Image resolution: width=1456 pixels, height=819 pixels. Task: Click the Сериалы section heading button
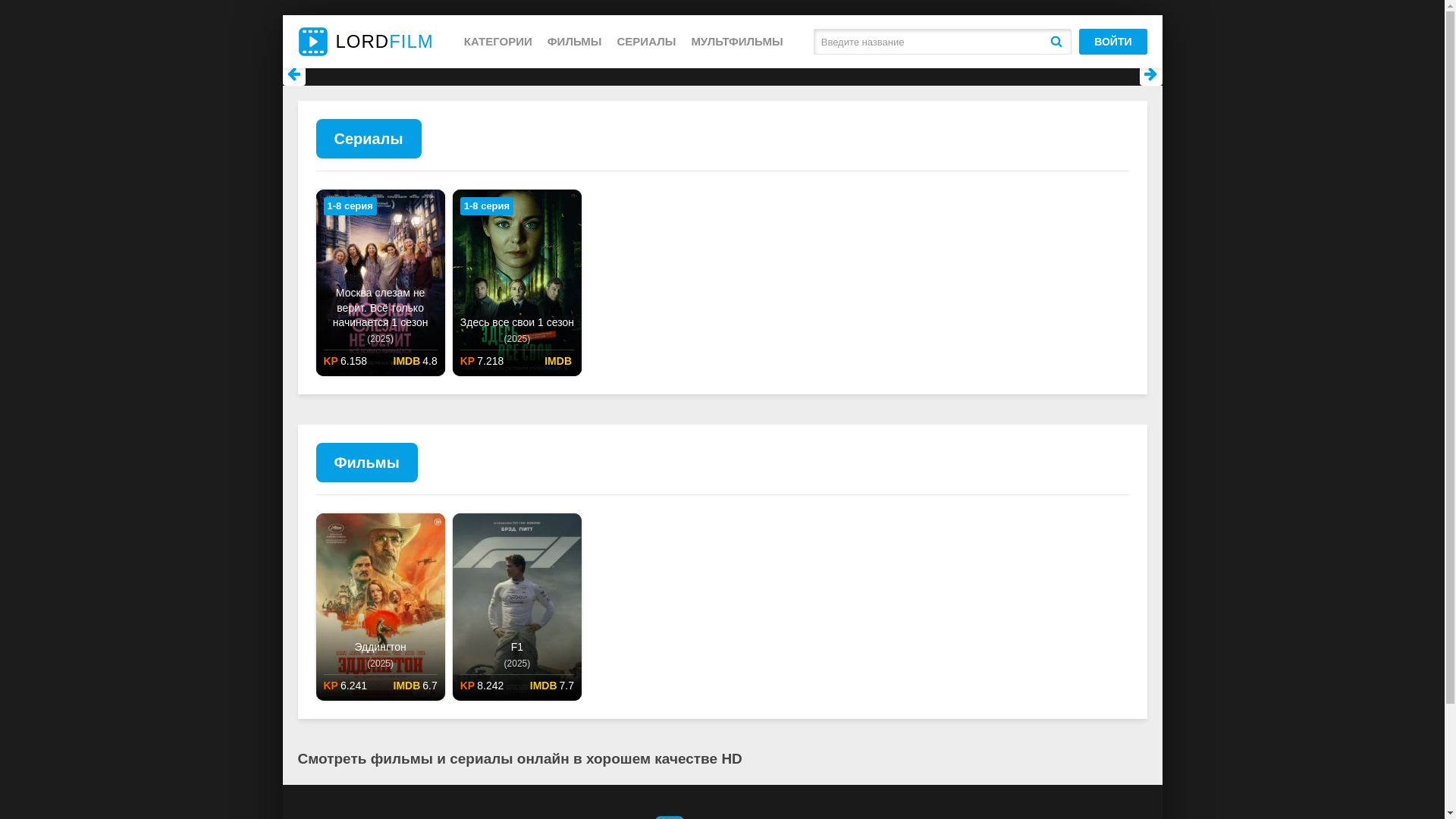coord(369,139)
